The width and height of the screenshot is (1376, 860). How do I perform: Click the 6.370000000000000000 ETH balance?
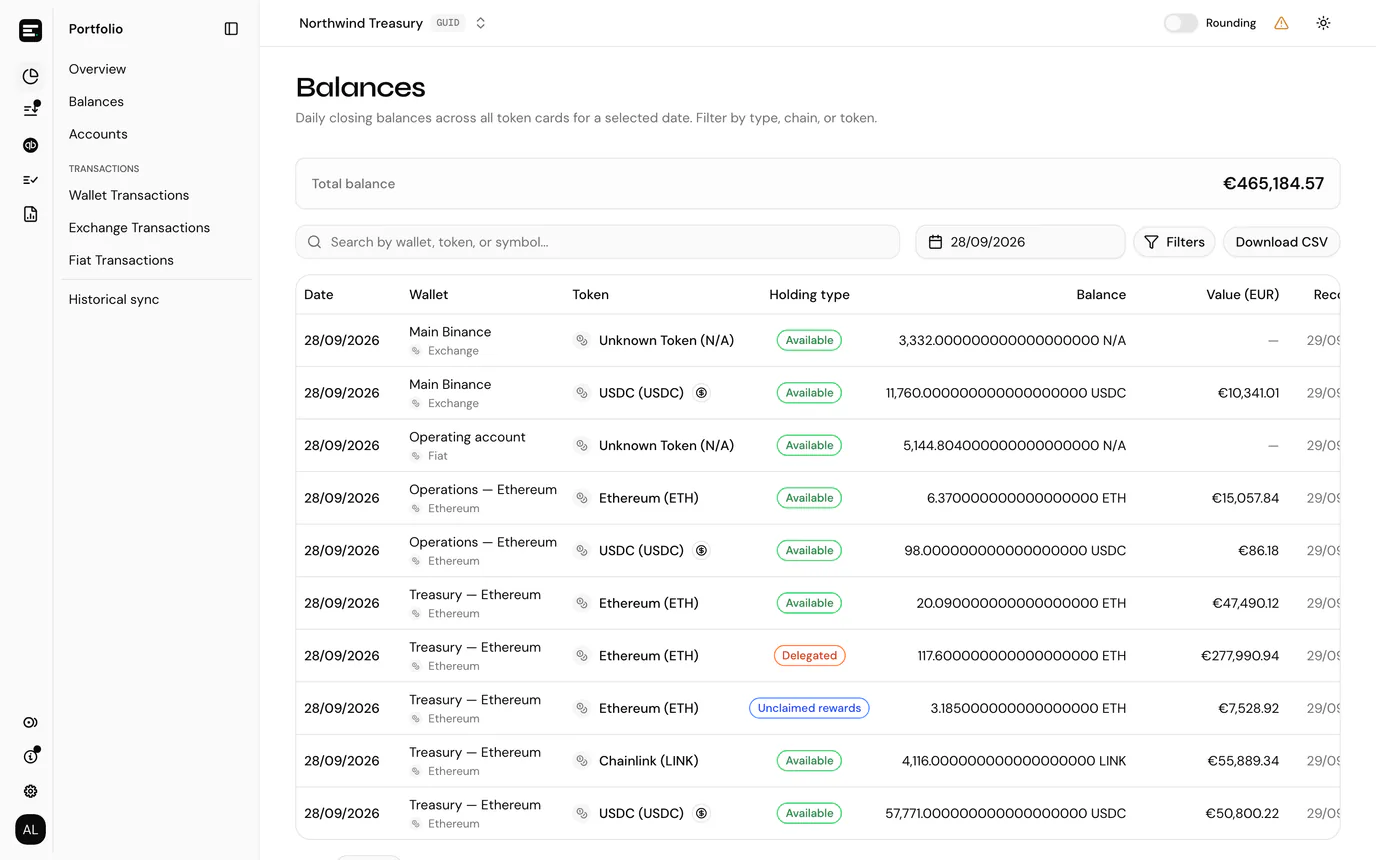pyautogui.click(x=1026, y=498)
